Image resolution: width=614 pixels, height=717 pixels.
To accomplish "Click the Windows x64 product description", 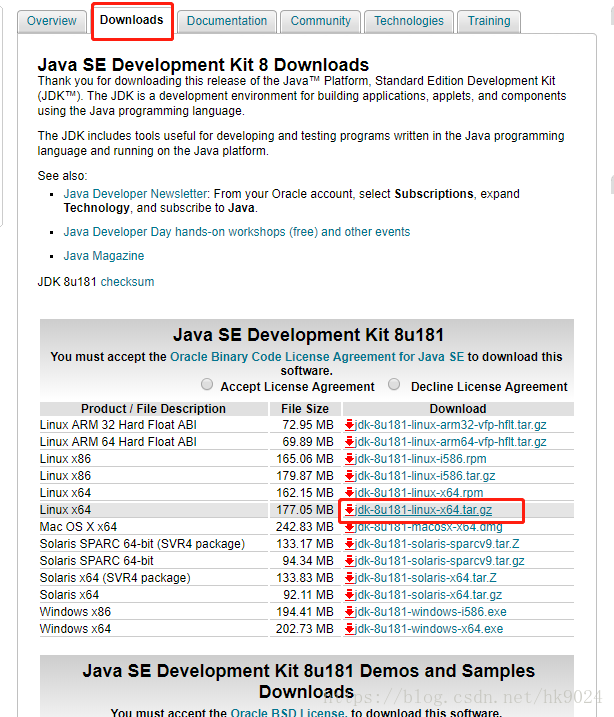I will (x=75, y=629).
